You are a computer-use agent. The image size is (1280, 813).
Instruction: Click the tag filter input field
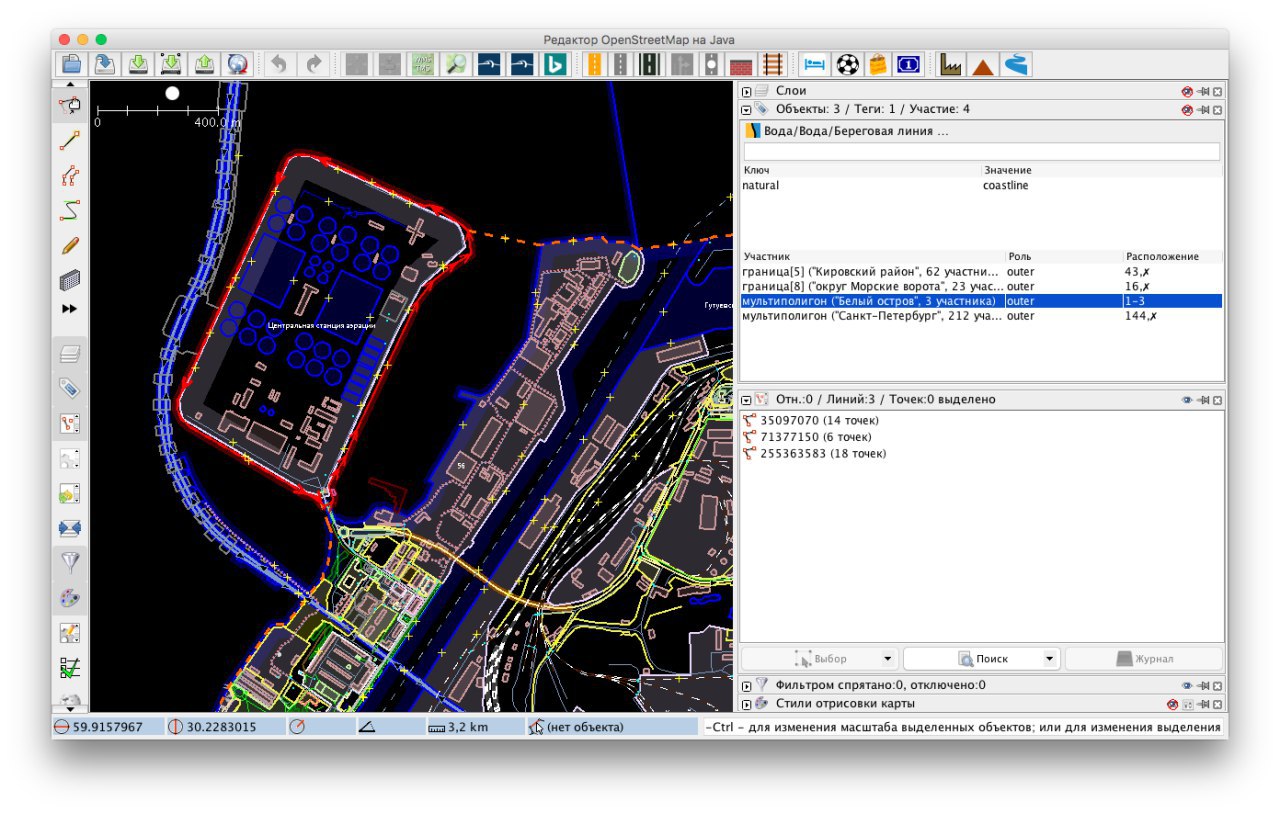click(x=982, y=151)
